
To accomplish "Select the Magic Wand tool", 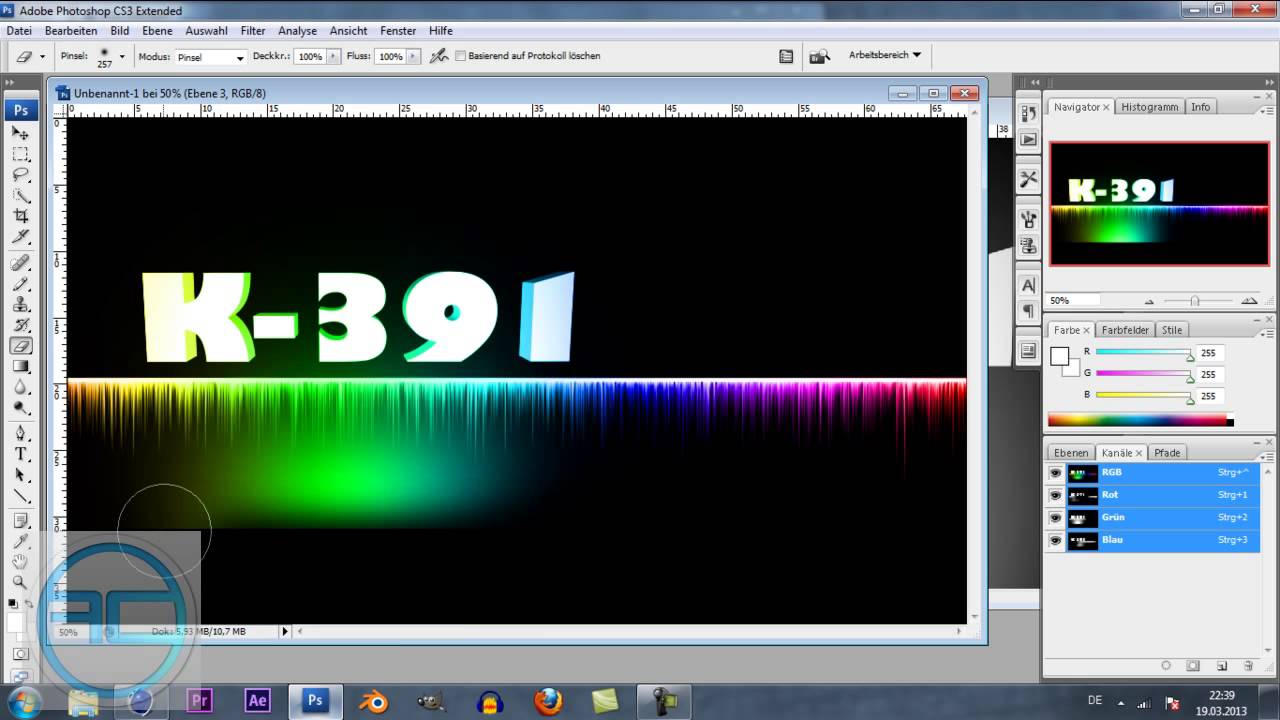I will (21, 195).
